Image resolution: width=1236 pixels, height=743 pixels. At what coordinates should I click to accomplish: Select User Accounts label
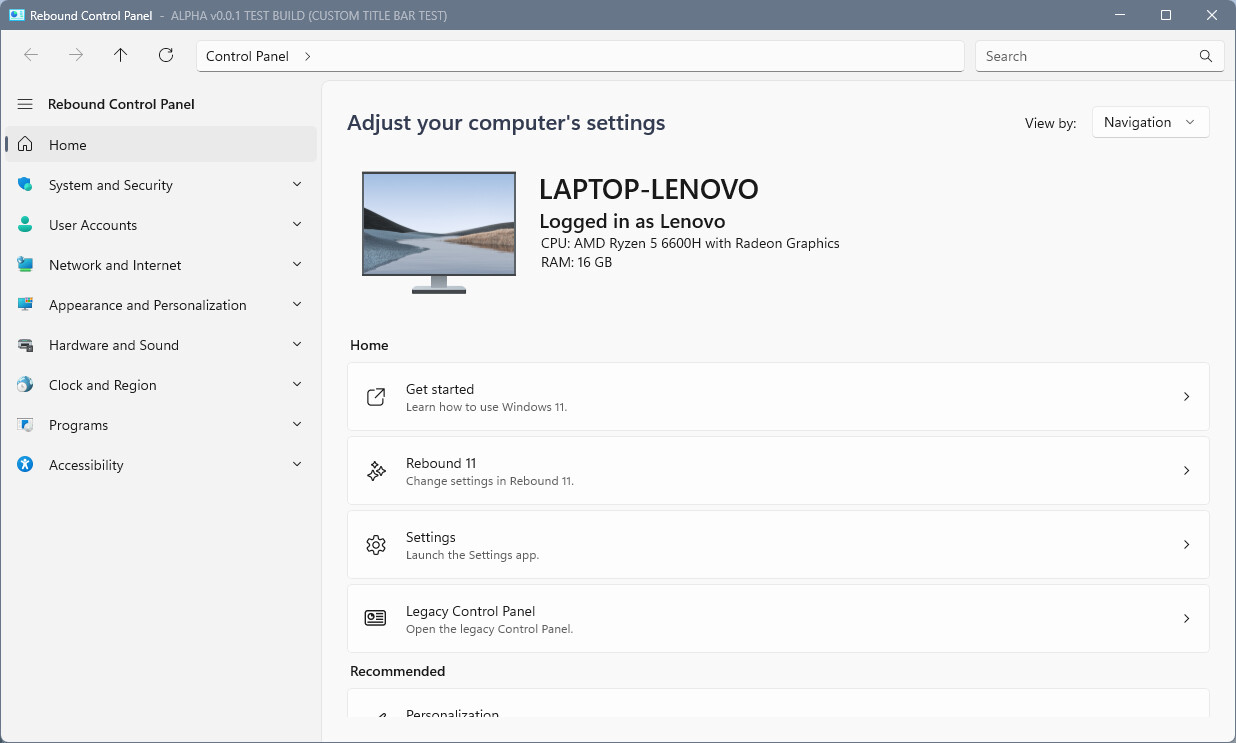(x=93, y=225)
